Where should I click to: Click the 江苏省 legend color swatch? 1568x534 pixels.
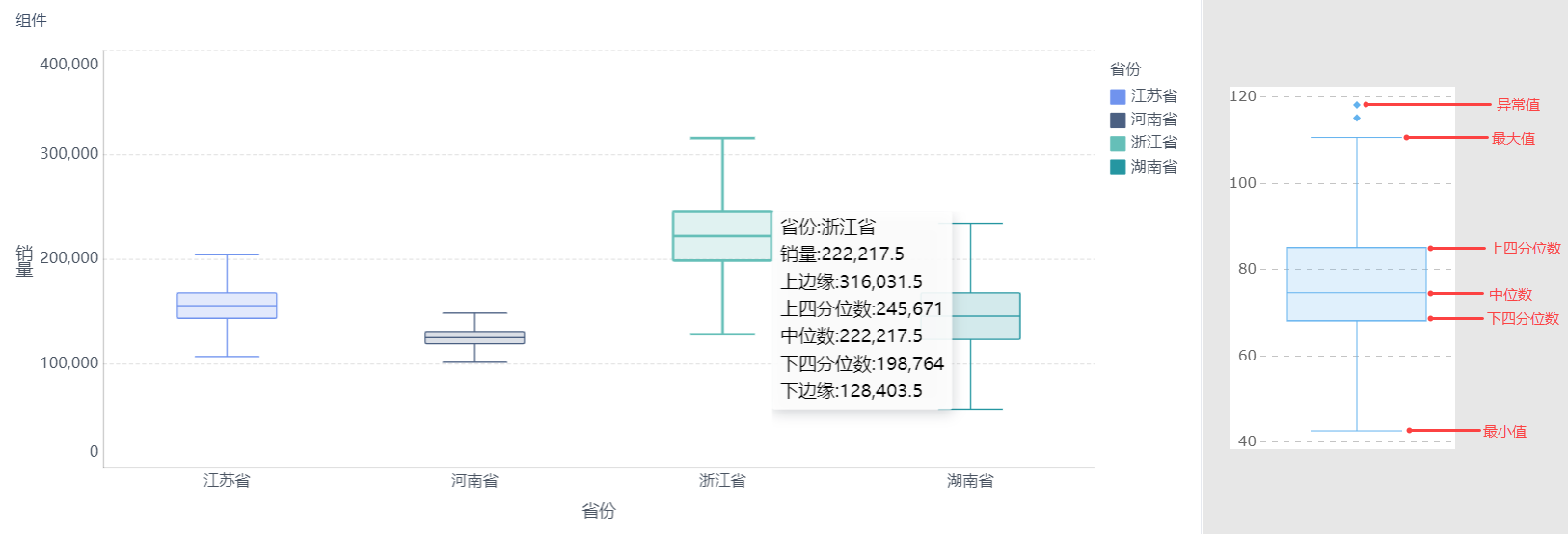(x=1118, y=96)
